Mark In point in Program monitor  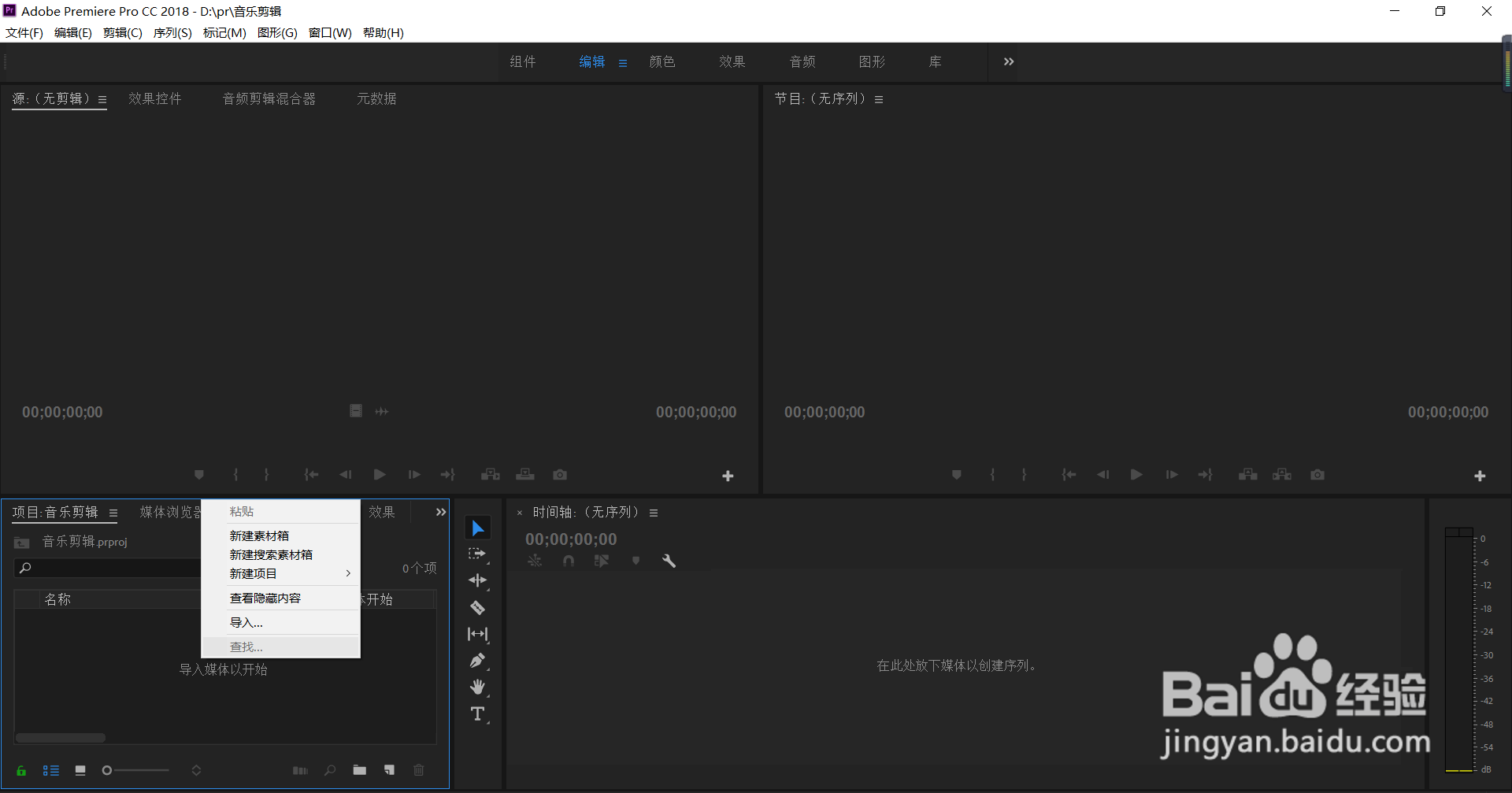pos(992,475)
